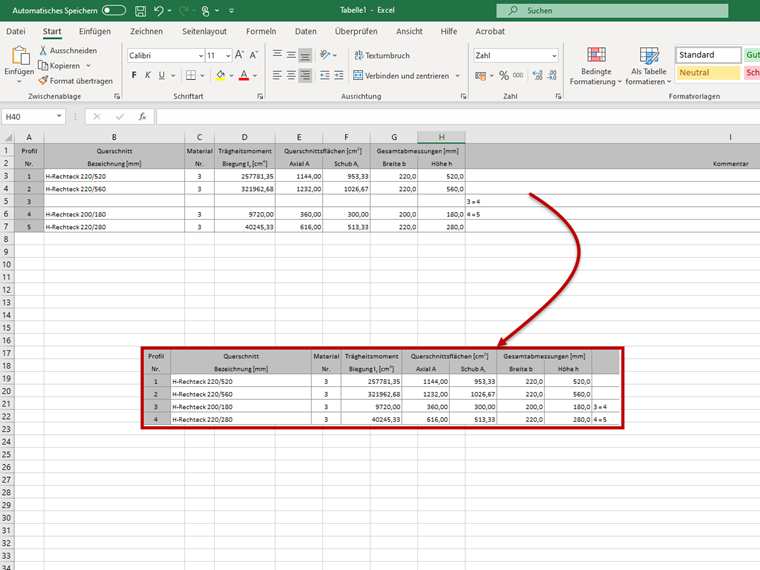Click the save disk icon
760x570 pixels.
[140, 11]
